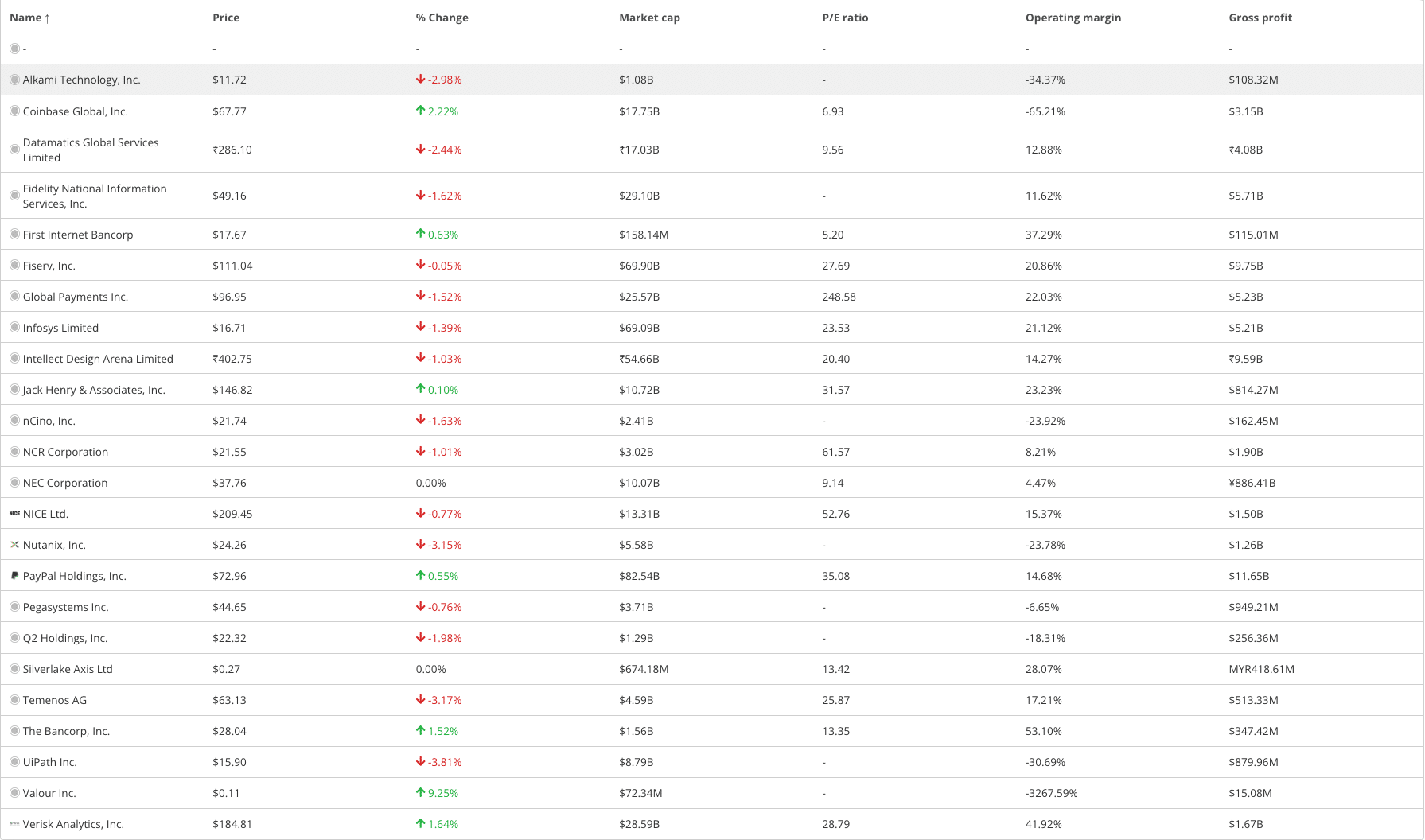
Task: Click the green up arrow for Valour Inc.
Action: 420,793
